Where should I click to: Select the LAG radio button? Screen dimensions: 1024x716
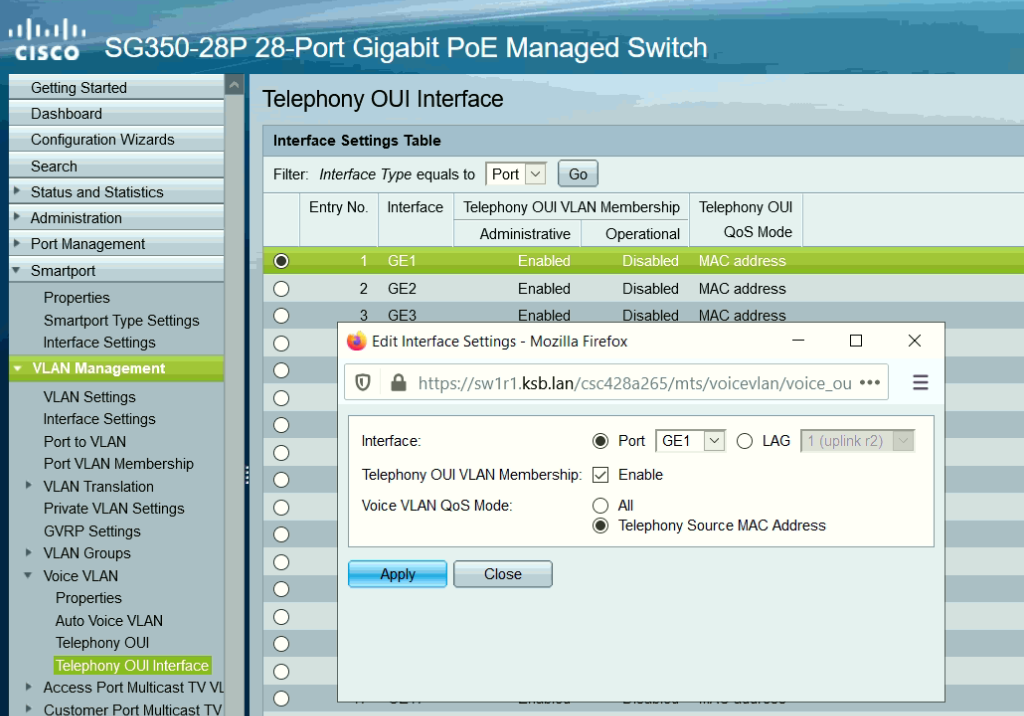click(744, 441)
